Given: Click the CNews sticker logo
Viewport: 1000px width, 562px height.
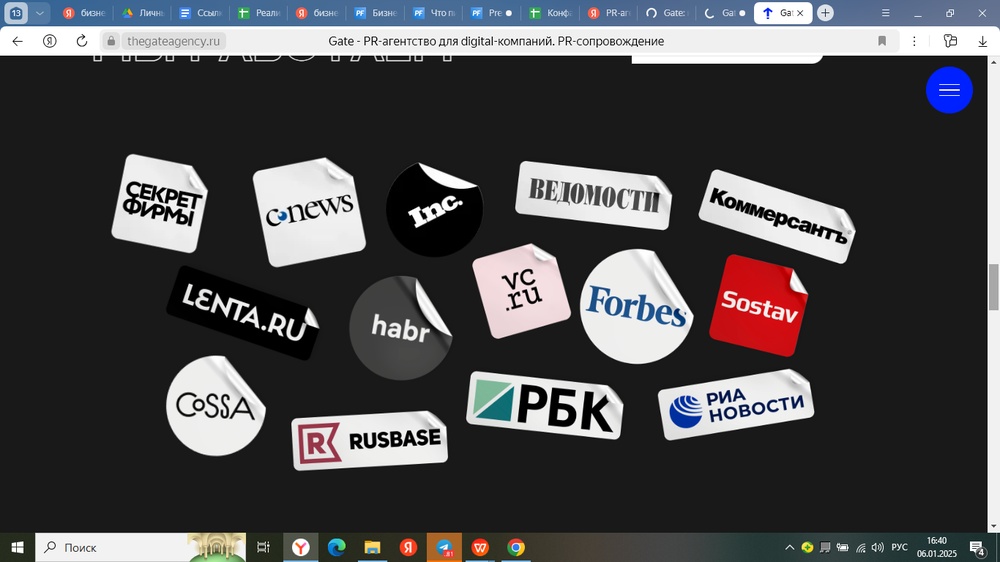Looking at the screenshot, I should 309,212.
